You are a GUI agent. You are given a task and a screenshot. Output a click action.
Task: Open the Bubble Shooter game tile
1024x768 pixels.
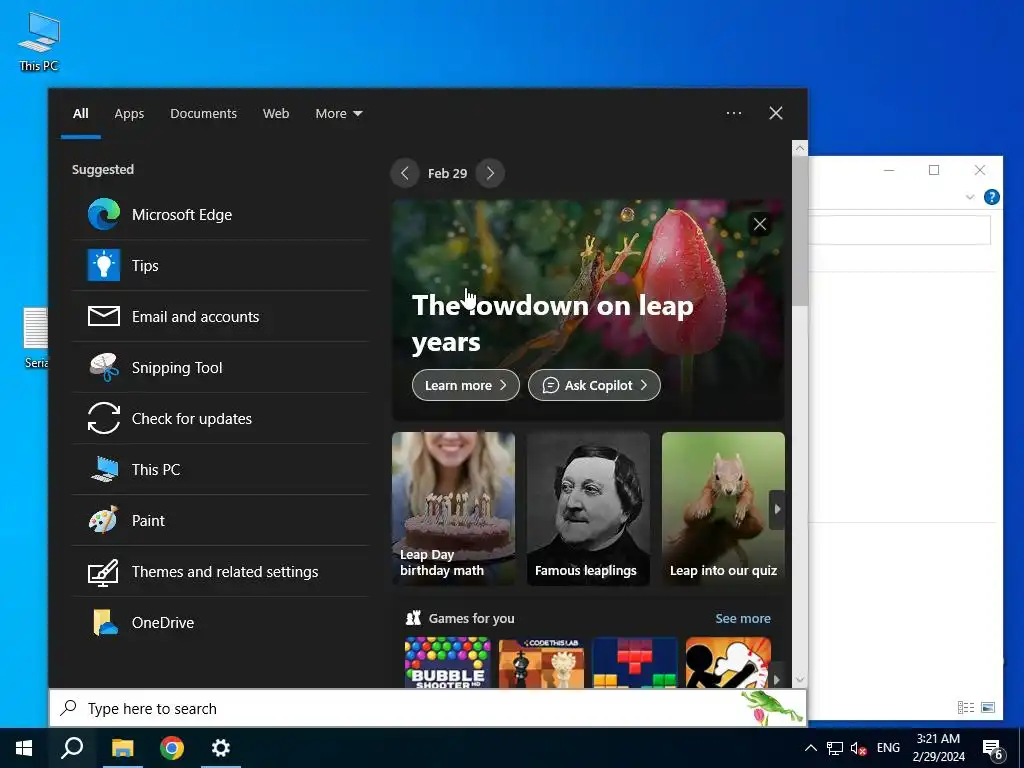pos(447,663)
